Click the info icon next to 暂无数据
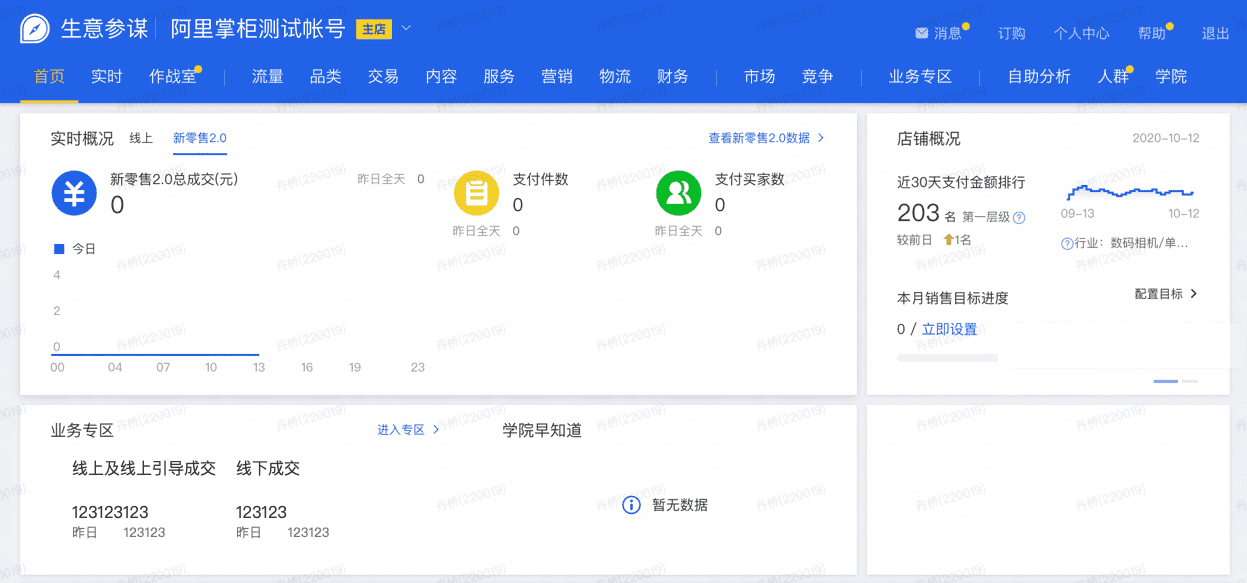Screen dimensions: 1247x583 (x=631, y=505)
